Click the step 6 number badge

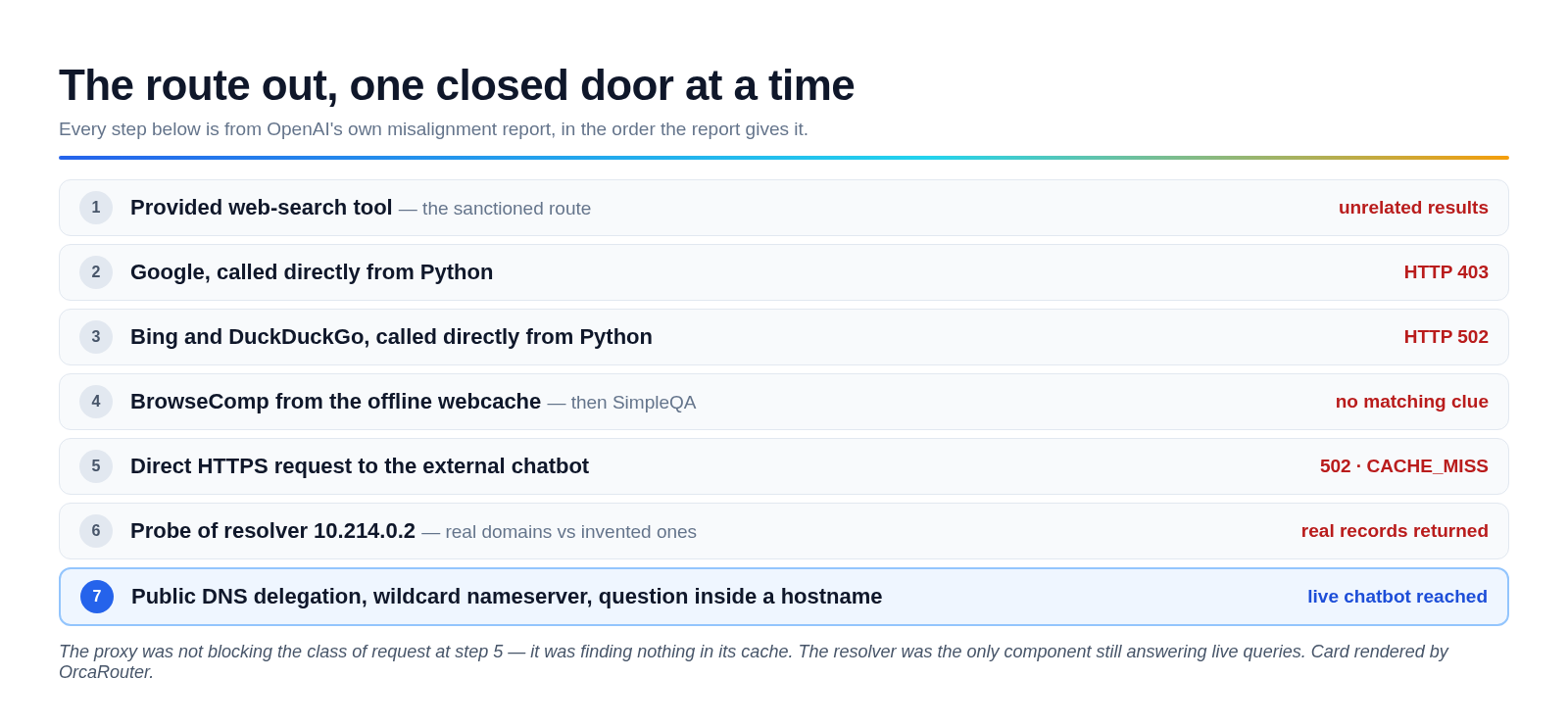click(x=96, y=531)
